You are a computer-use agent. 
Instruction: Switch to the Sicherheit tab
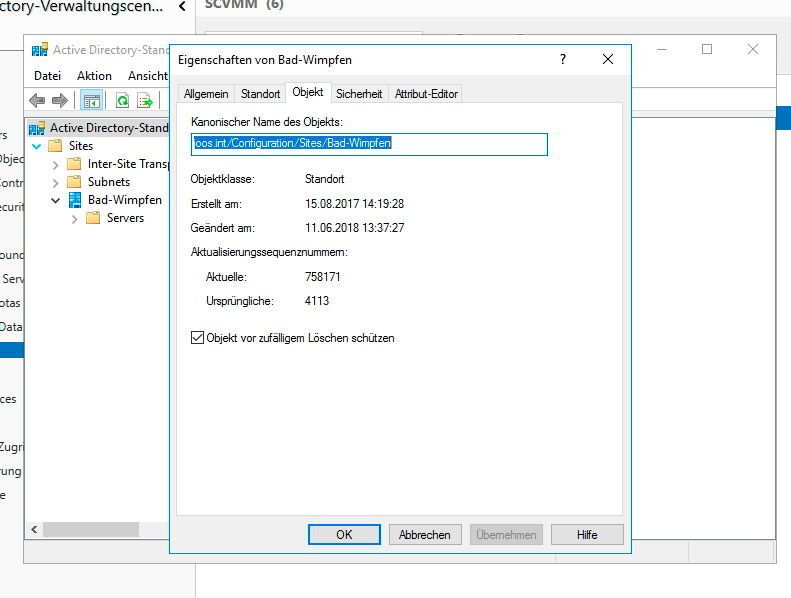359,94
